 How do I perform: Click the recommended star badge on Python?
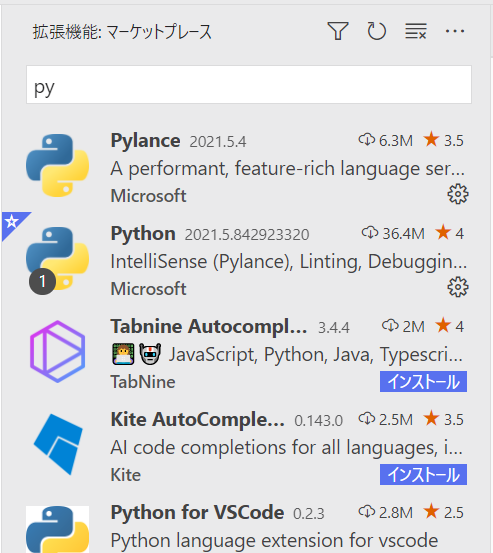coord(11,221)
